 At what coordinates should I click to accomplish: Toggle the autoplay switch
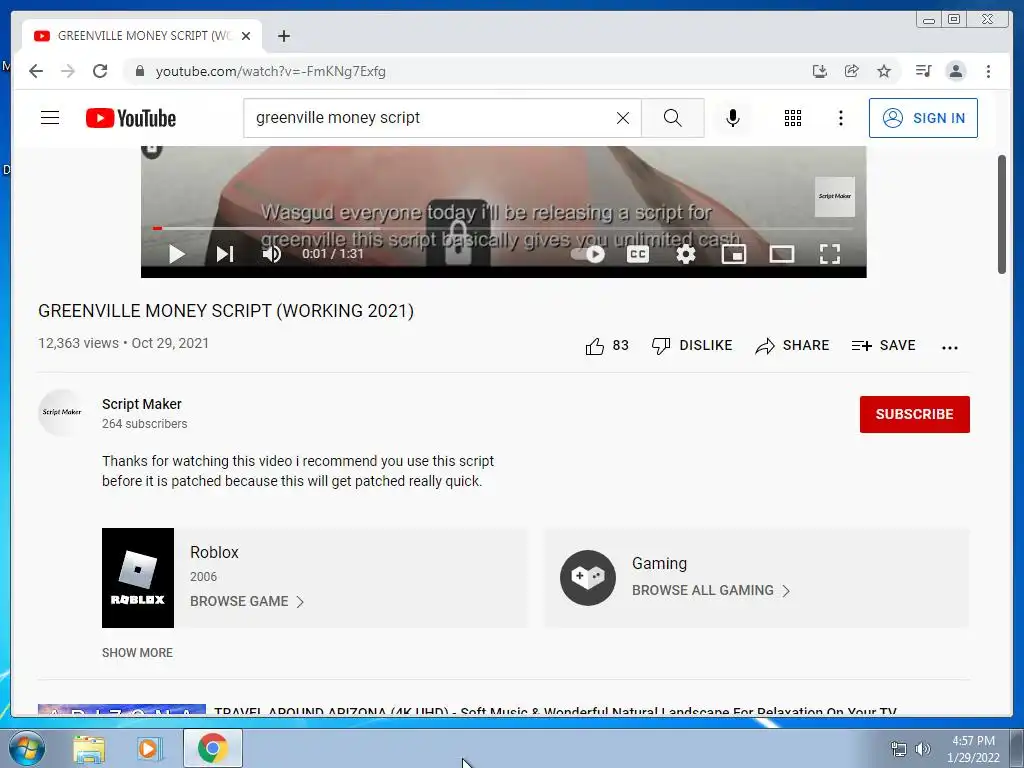pyautogui.click(x=588, y=253)
